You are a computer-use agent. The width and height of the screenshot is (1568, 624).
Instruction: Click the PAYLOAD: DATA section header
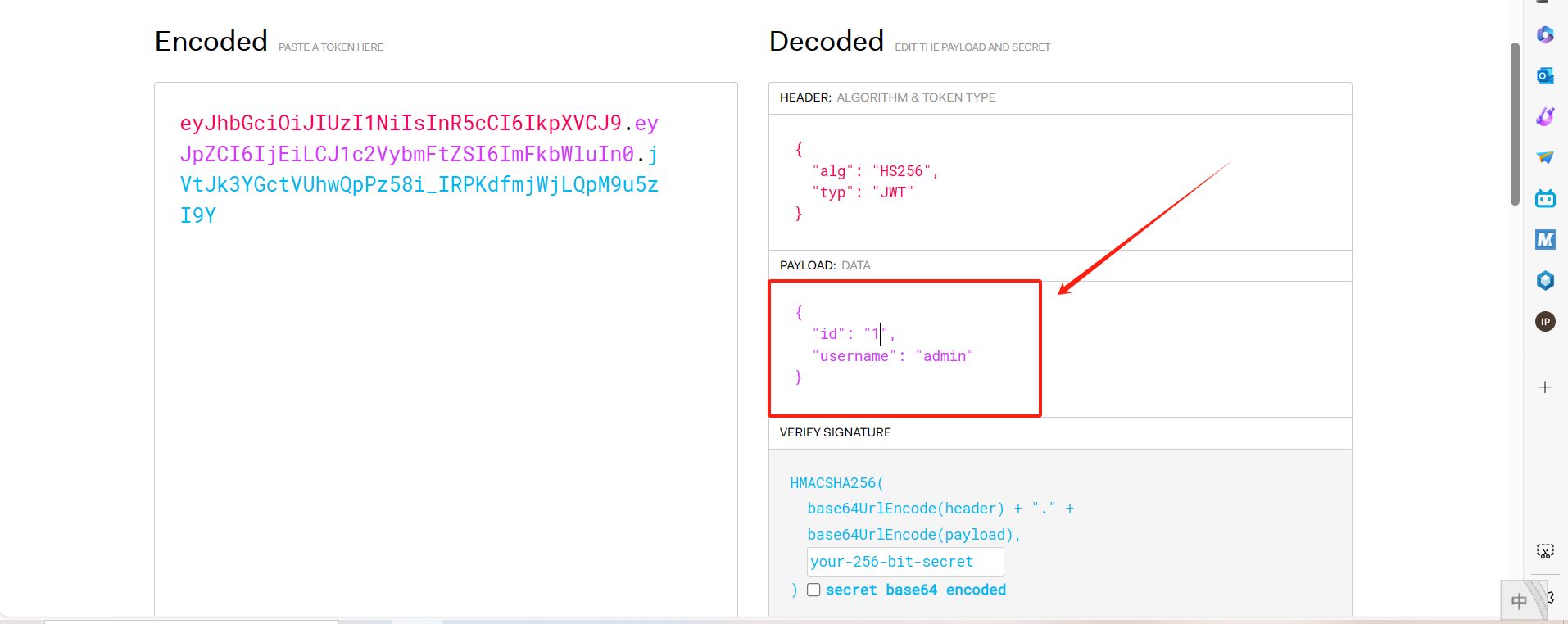(x=825, y=265)
